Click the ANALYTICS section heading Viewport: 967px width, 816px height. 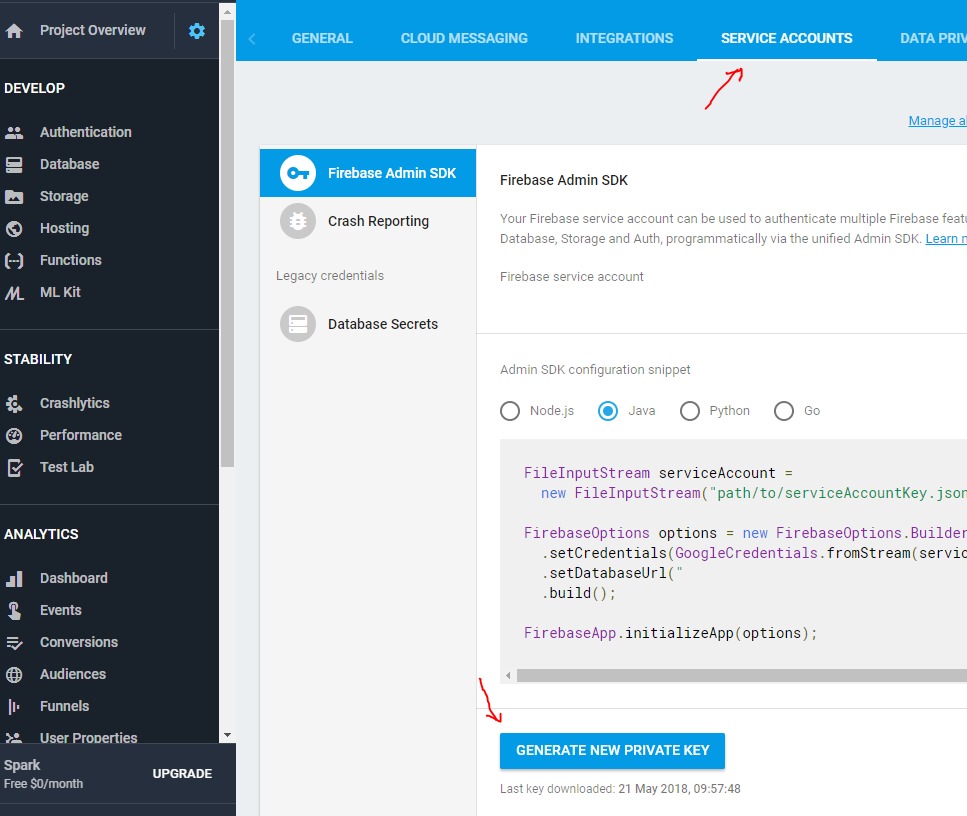click(x=41, y=534)
